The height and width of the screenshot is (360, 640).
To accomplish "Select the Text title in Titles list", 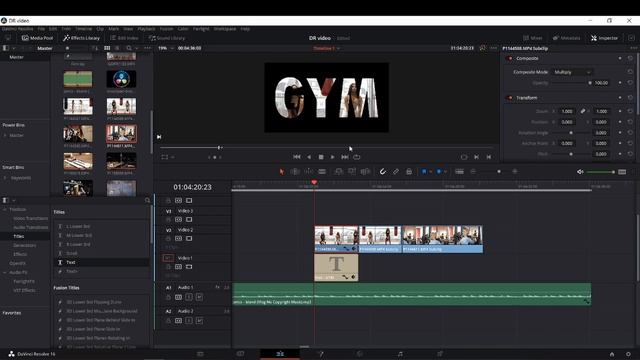I will click(x=101, y=262).
